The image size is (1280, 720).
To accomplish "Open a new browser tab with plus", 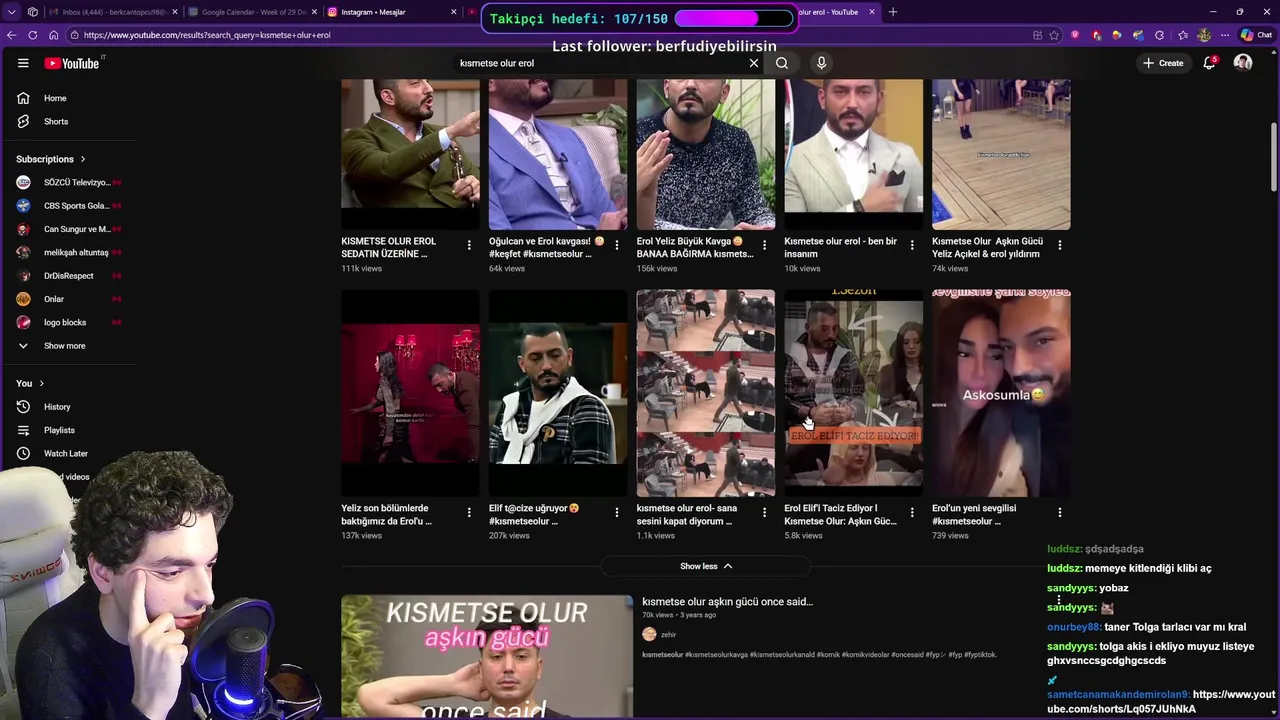I will (x=893, y=12).
